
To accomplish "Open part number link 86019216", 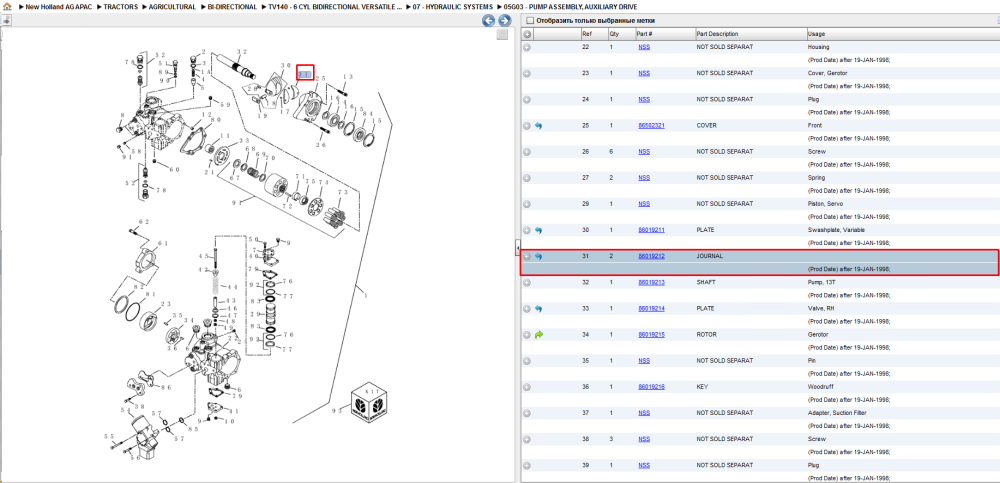I will (651, 387).
